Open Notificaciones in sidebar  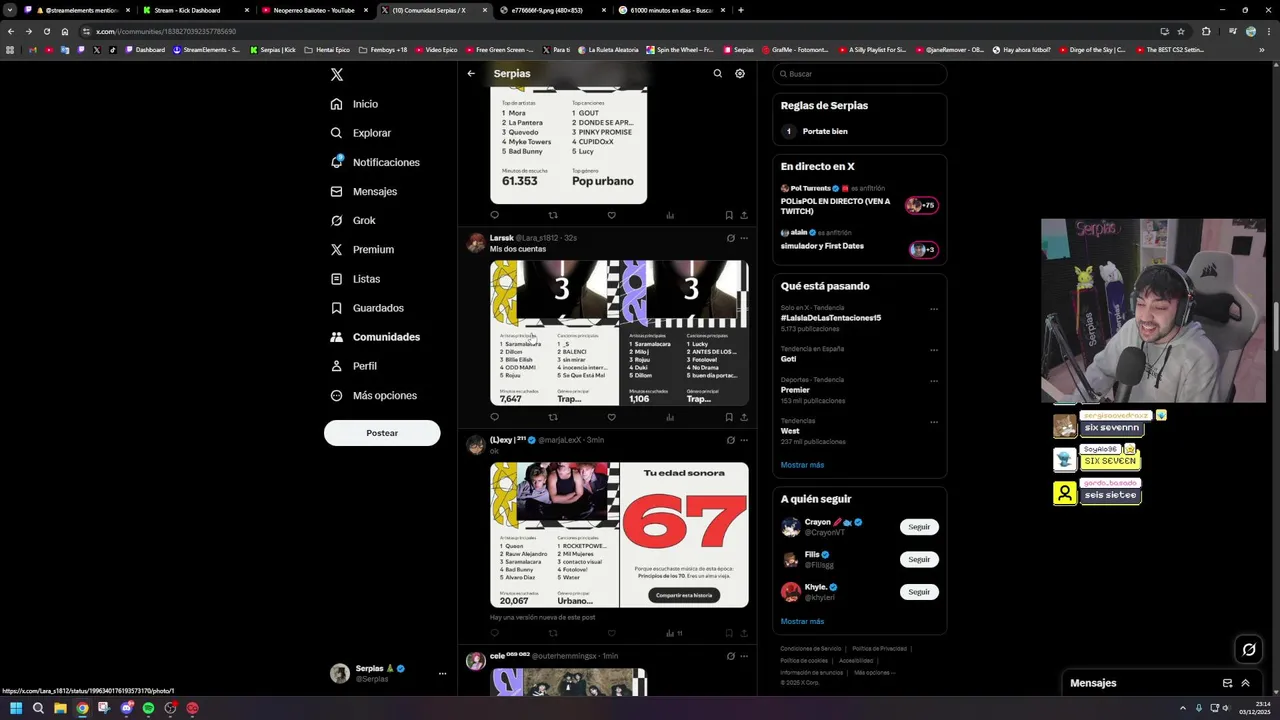375,162
